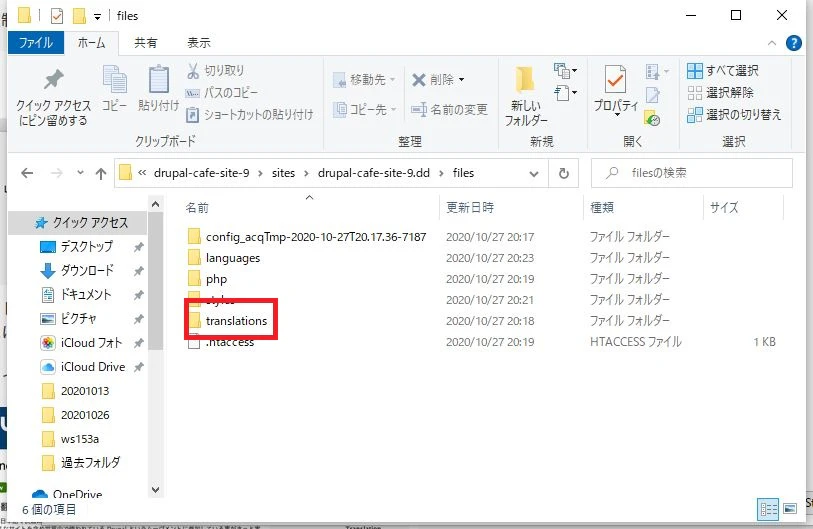
Task: Switch to the 共有 (Share) tab
Action: pos(146,43)
